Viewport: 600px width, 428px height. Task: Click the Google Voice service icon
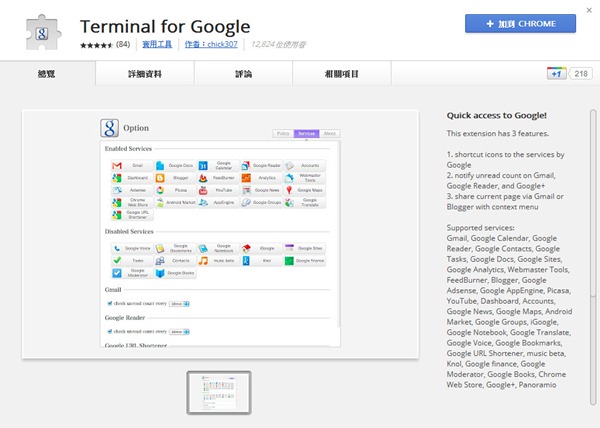[x=116, y=247]
